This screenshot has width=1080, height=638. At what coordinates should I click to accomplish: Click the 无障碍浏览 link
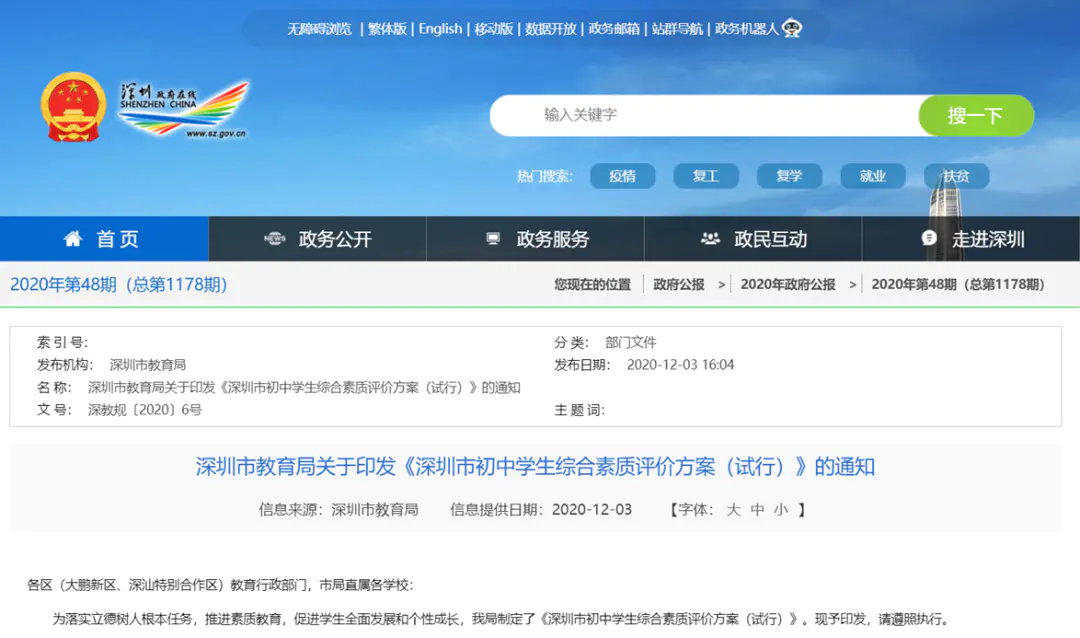(319, 29)
